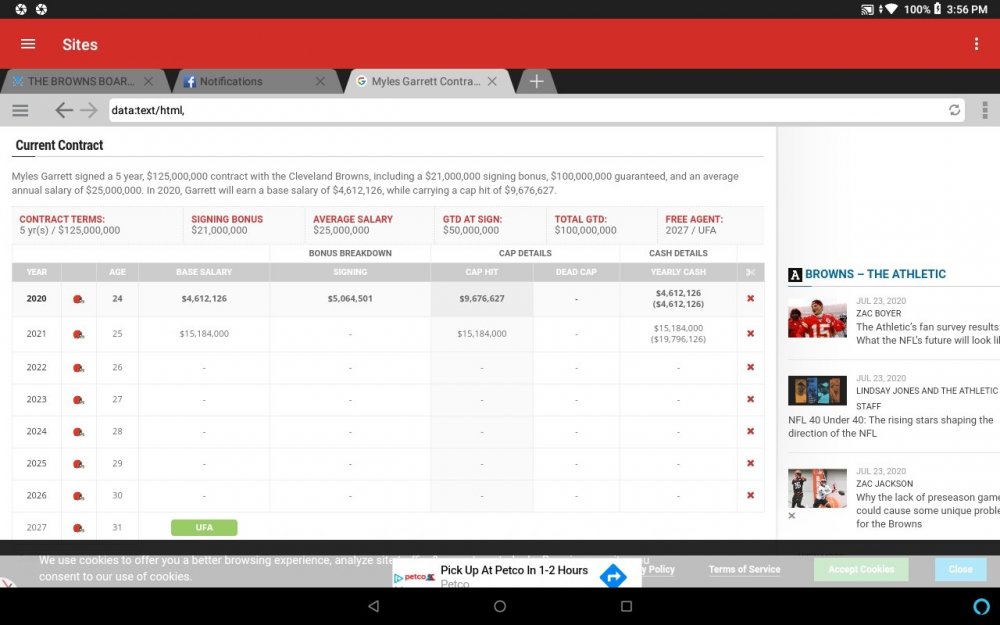This screenshot has width=1000, height=625.
Task: Remove the 2026 contract year row
Action: pyautogui.click(x=750, y=495)
